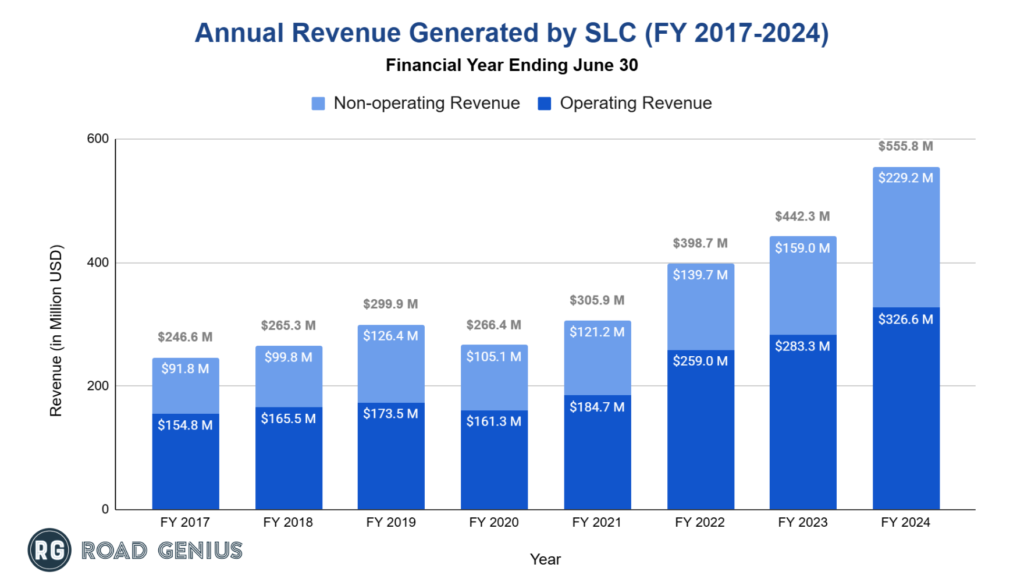Click the $246.6 M total above FY 2017
The height and width of the screenshot is (582, 1024).
185,339
